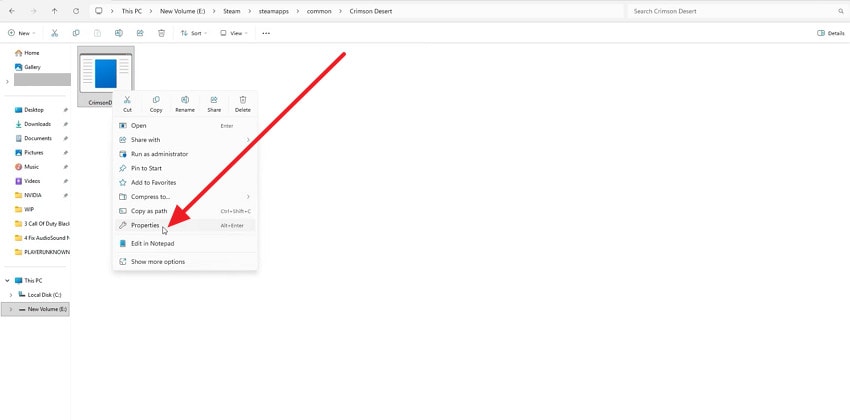This screenshot has width=850, height=420.
Task: Click the Delete trash icon in toolbar
Action: coord(162,33)
